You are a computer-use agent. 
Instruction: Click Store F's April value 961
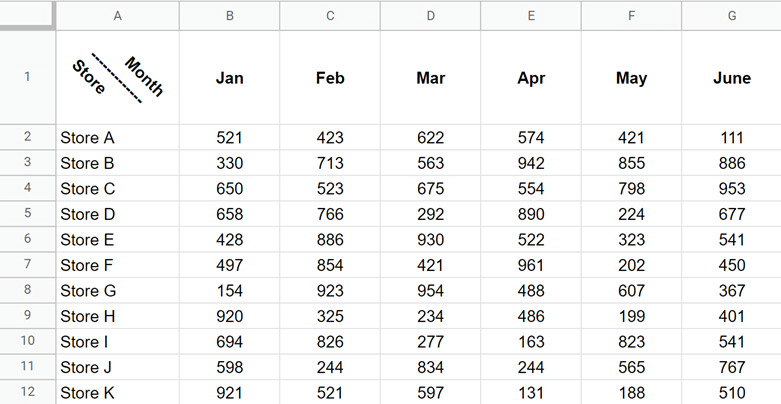[x=530, y=264]
